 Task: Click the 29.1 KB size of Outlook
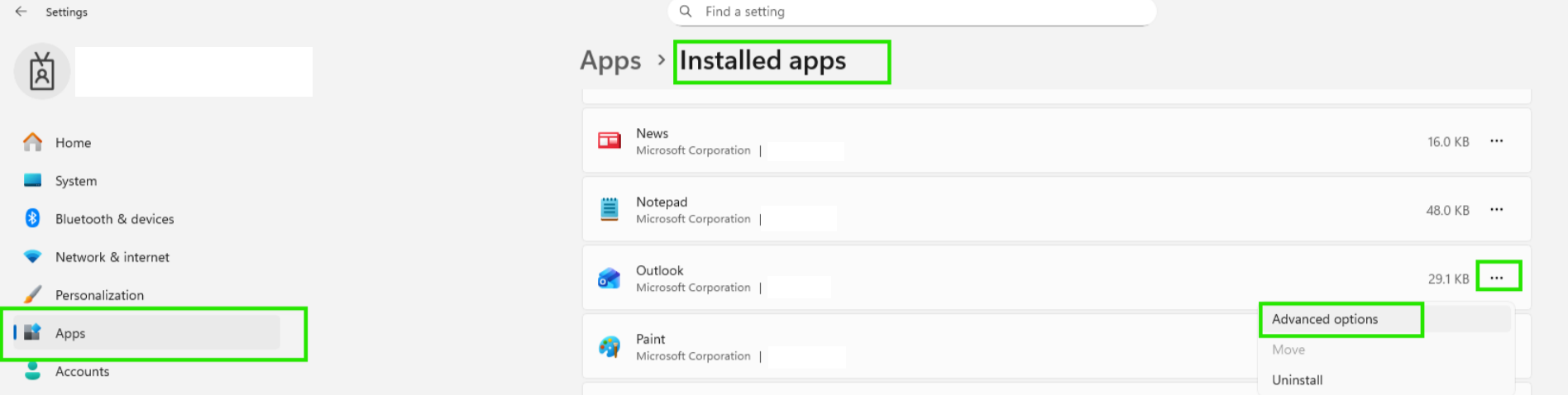click(x=1448, y=279)
